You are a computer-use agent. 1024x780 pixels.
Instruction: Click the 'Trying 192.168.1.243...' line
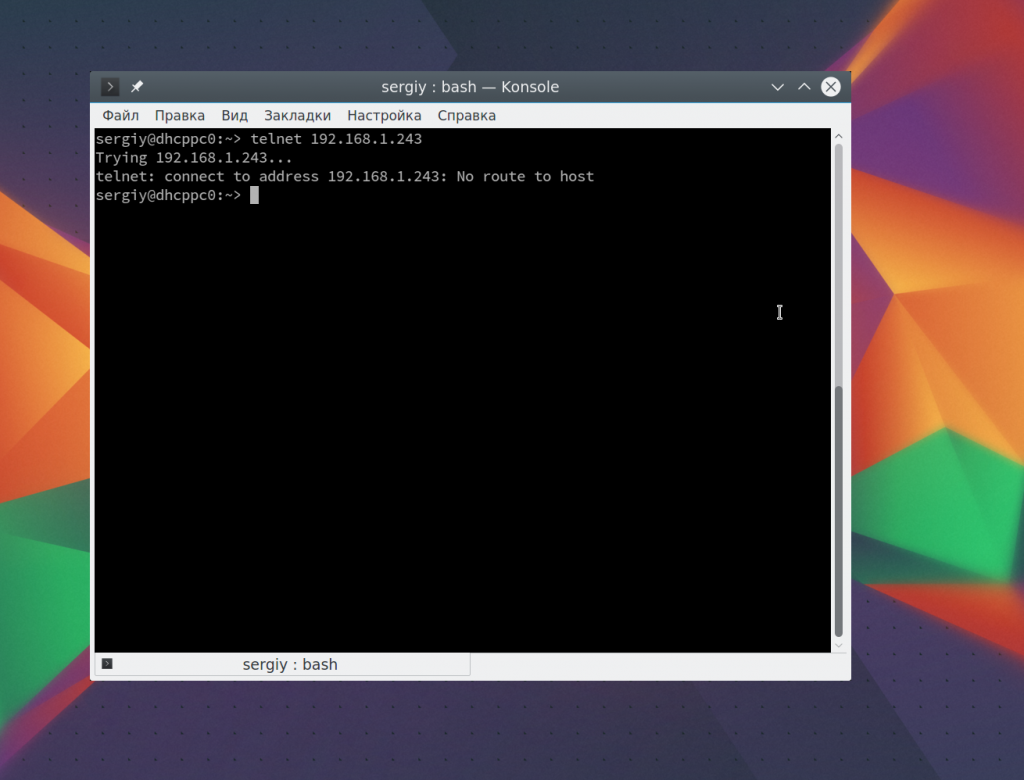click(x=194, y=158)
